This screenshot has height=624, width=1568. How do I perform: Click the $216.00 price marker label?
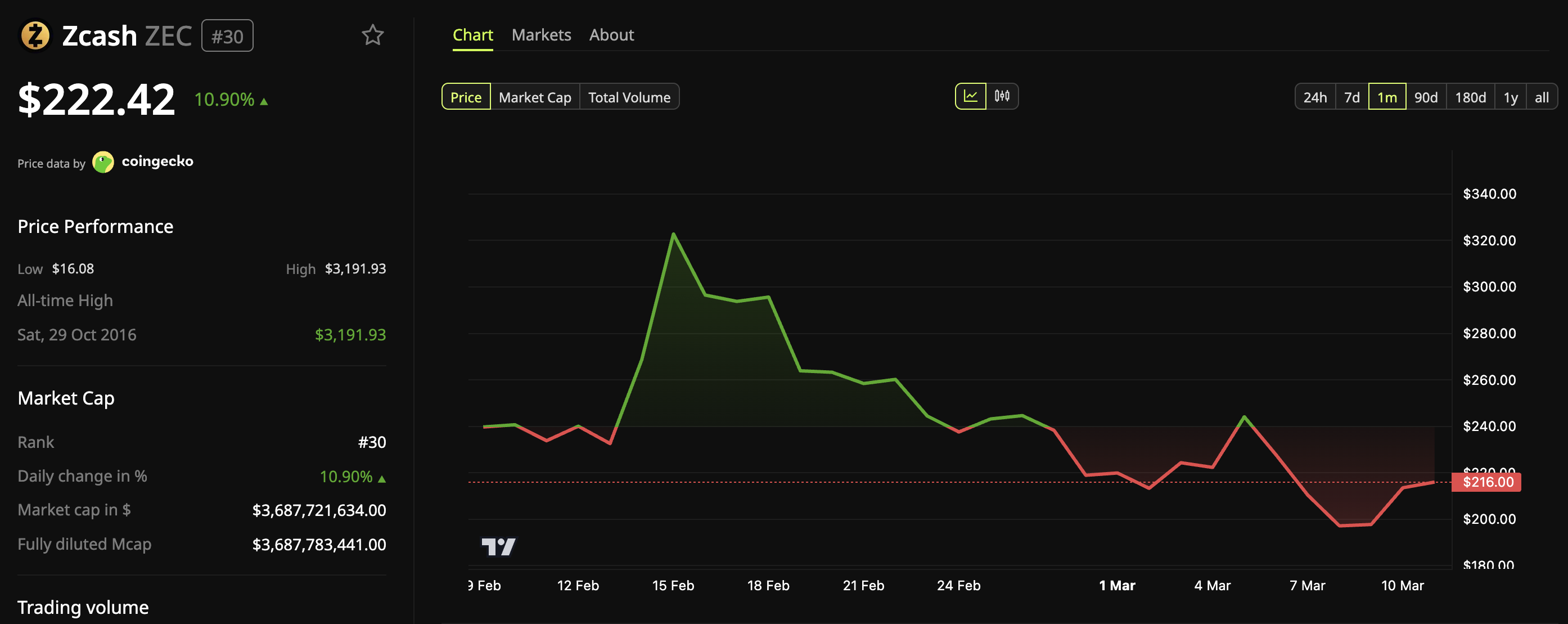click(1487, 482)
